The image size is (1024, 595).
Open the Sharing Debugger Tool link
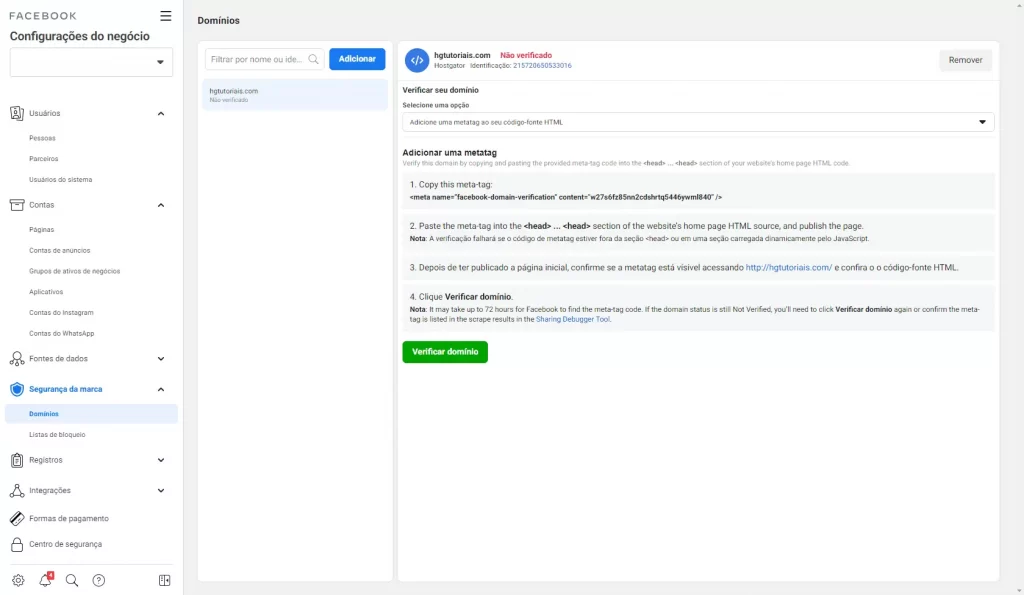[573, 319]
